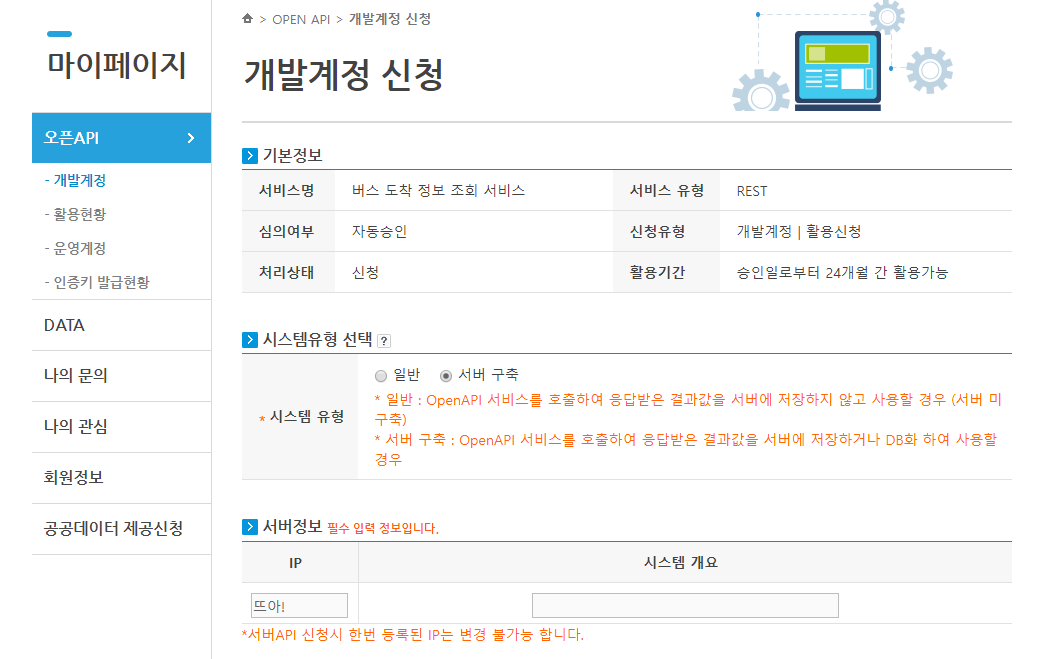The image size is (1061, 659).
Task: Click the arrow icon next to 서버정보
Action: pos(250,527)
